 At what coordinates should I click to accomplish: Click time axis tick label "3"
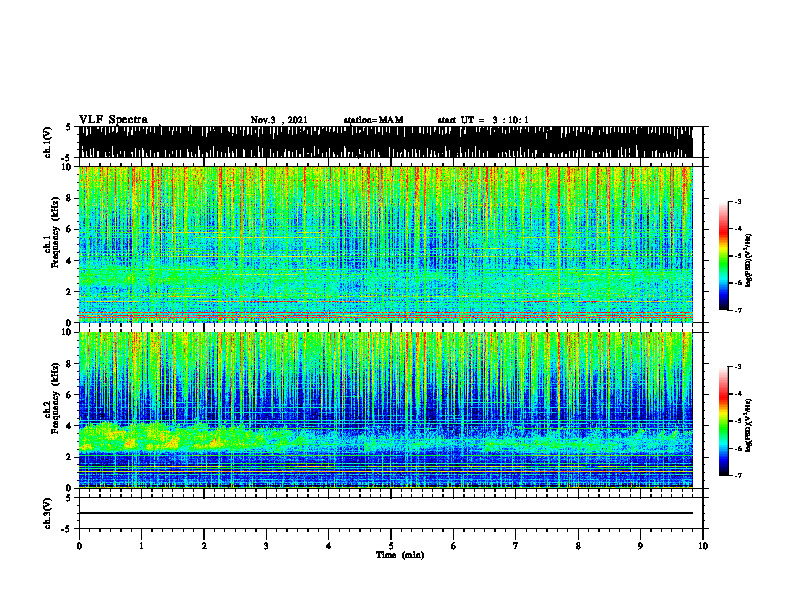(266, 546)
